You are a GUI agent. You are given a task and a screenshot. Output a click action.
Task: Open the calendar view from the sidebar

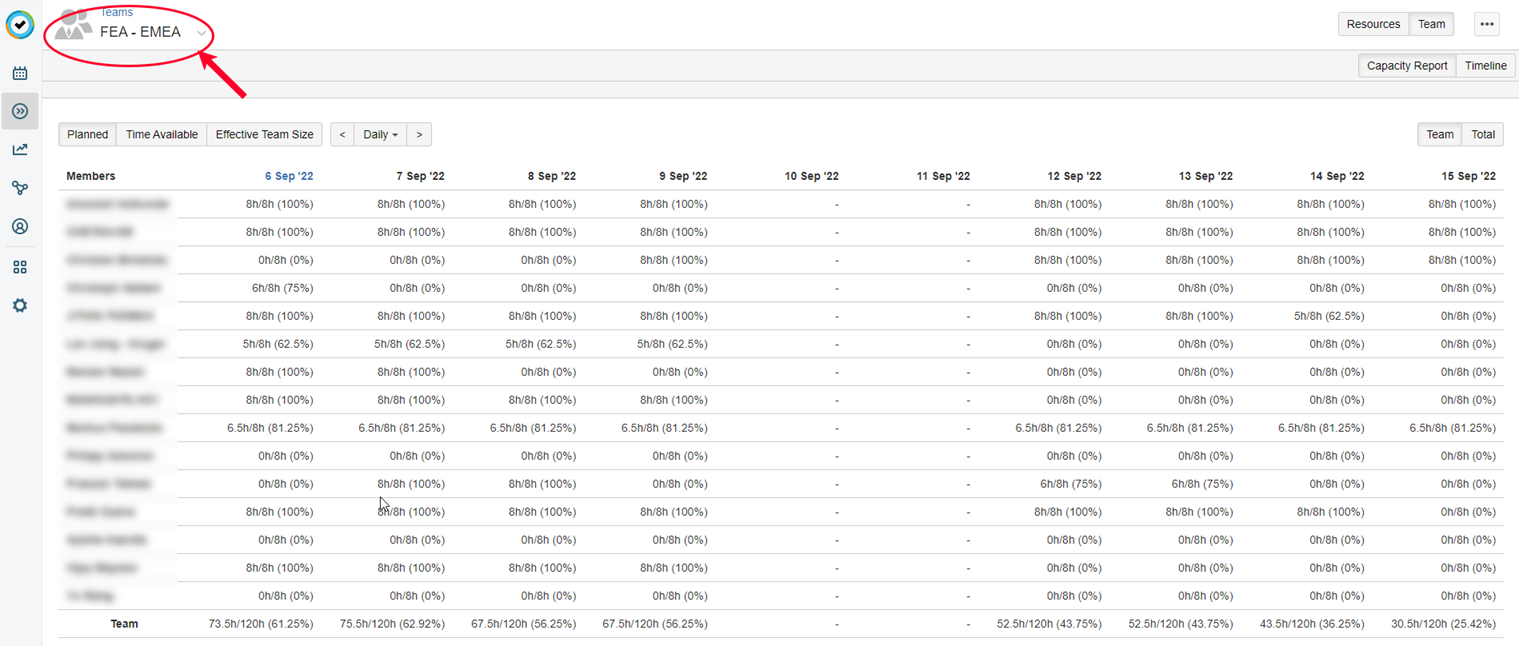[20, 73]
